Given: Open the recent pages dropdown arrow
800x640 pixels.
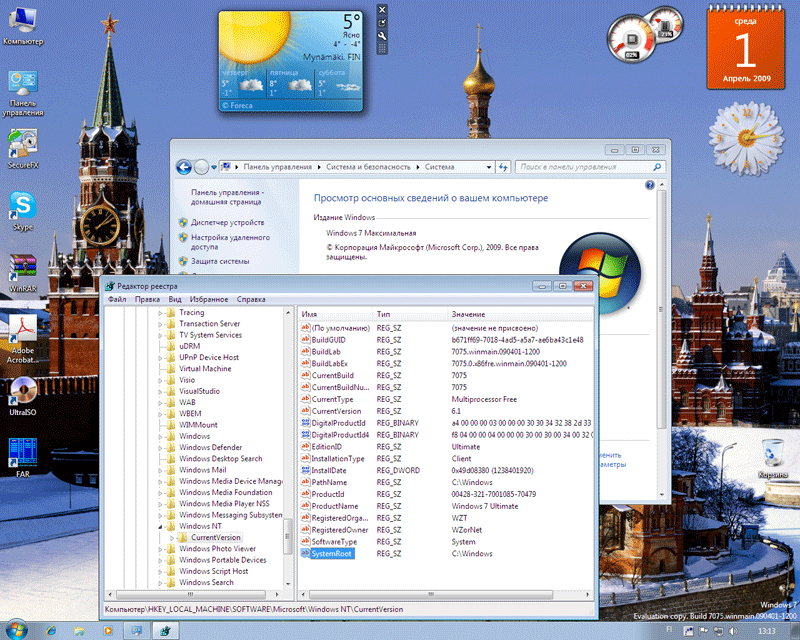Looking at the screenshot, I should pos(214,167).
